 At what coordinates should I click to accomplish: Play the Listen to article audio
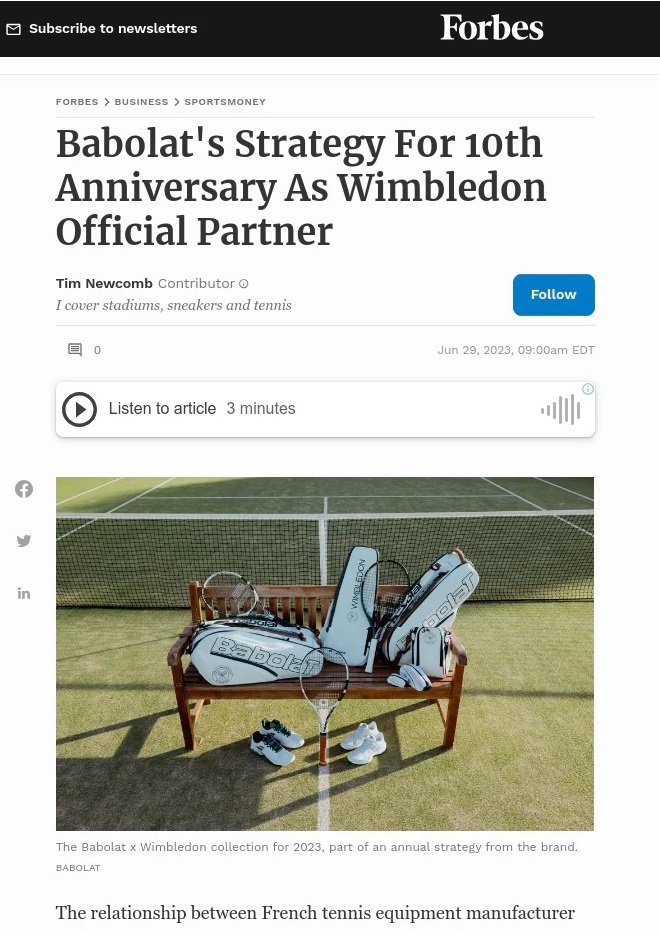79,409
